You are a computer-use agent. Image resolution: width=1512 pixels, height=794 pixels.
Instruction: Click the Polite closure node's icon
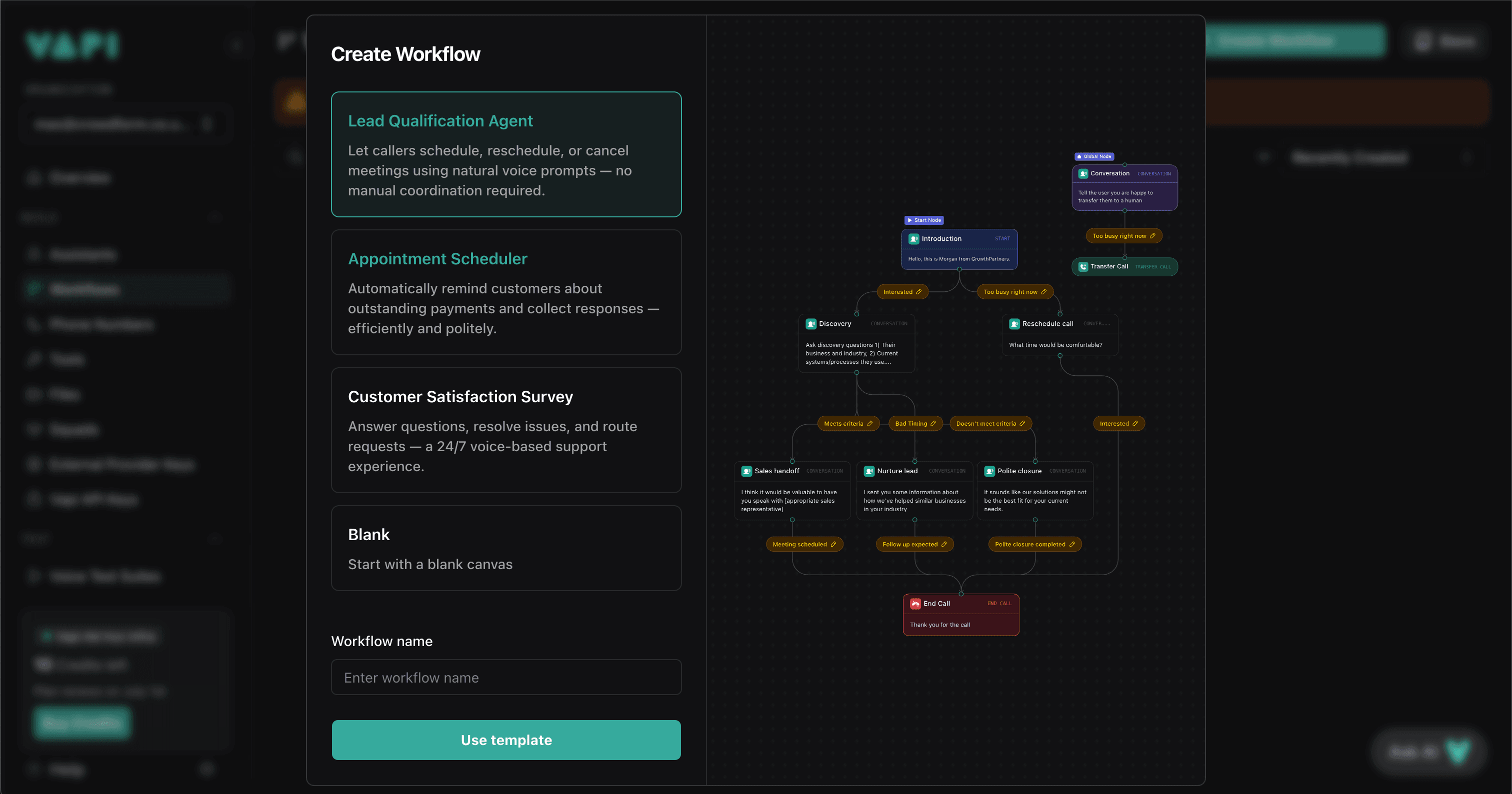(989, 471)
